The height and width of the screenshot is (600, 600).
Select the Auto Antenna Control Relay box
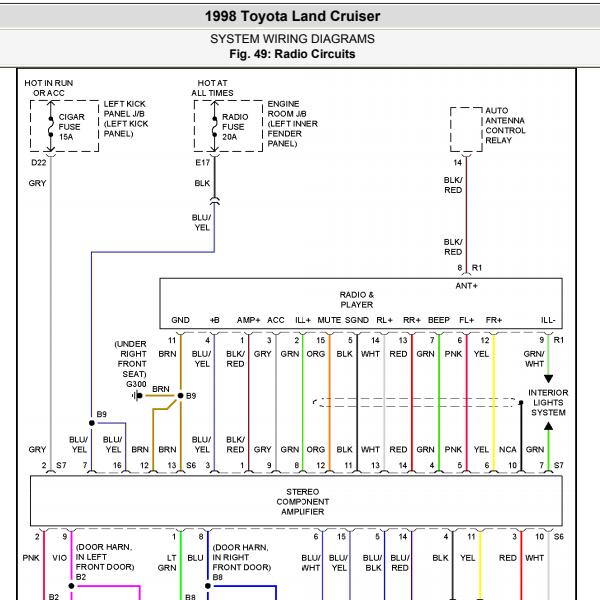[467, 127]
